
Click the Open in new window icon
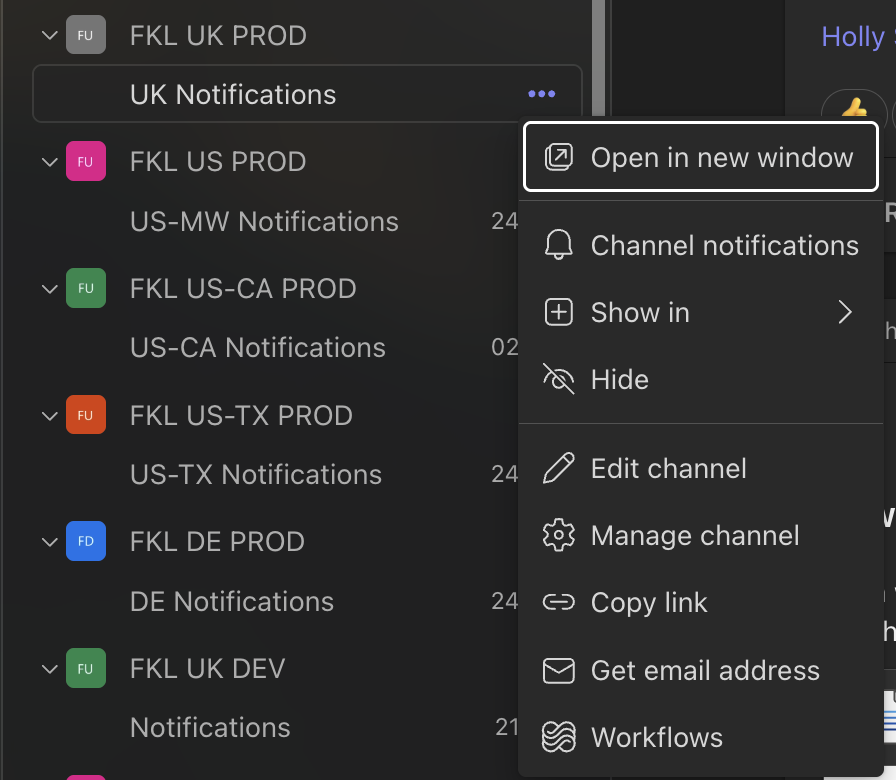pos(558,157)
